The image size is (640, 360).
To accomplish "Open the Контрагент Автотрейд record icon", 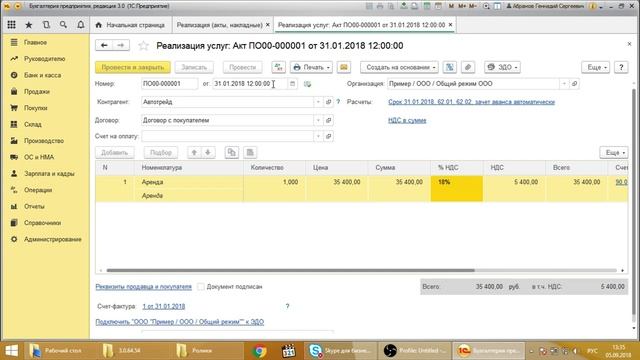I will (329, 102).
